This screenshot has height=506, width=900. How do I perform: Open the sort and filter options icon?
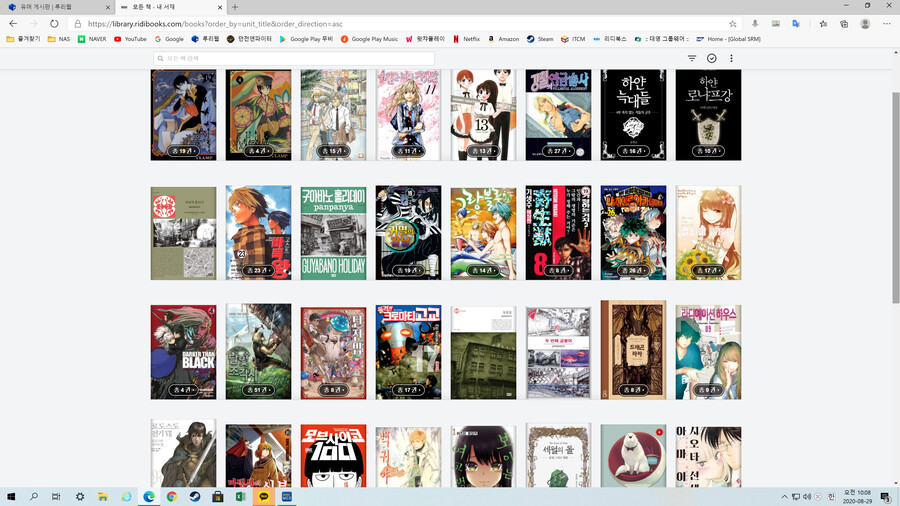click(691, 59)
